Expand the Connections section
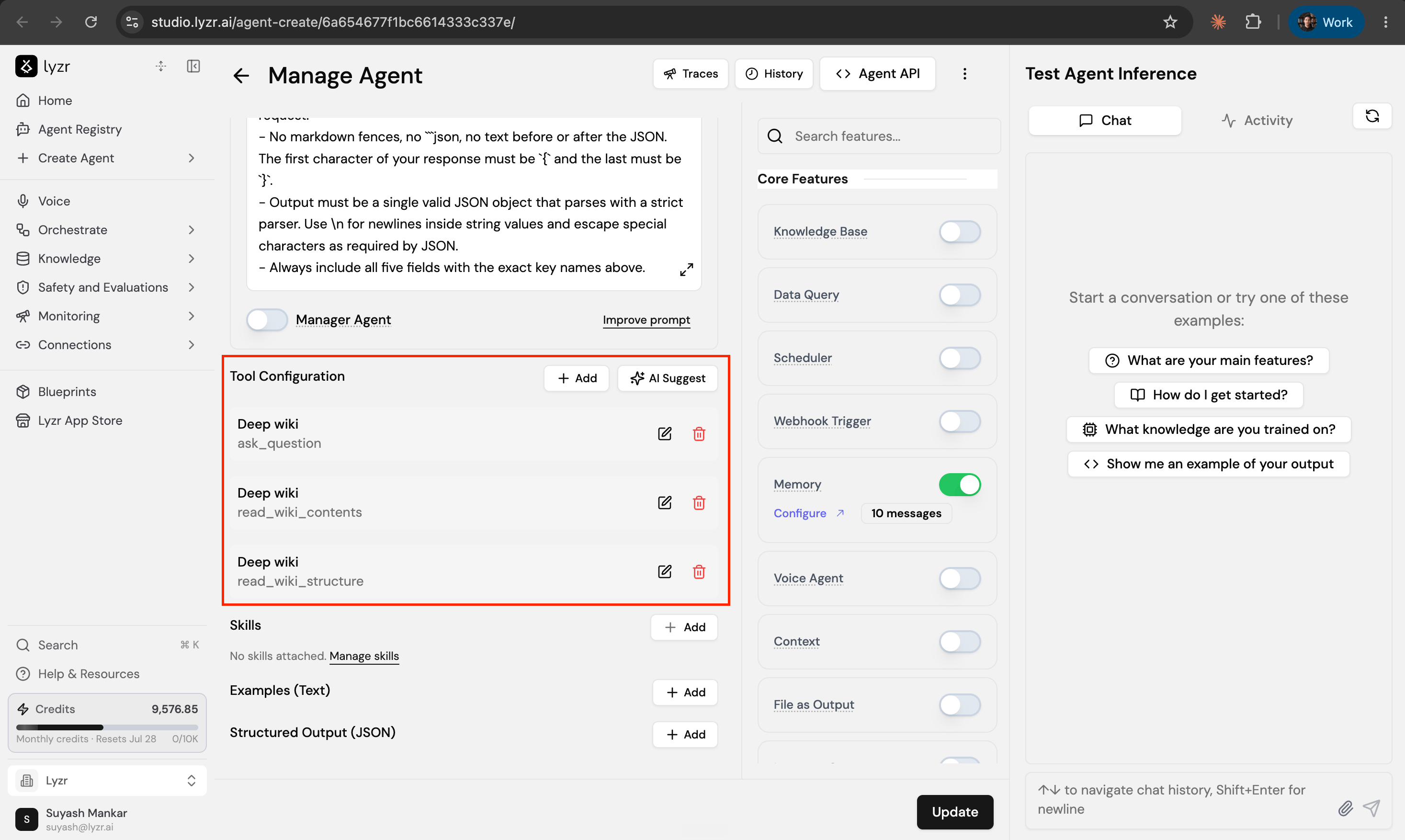The image size is (1405, 840). [191, 345]
